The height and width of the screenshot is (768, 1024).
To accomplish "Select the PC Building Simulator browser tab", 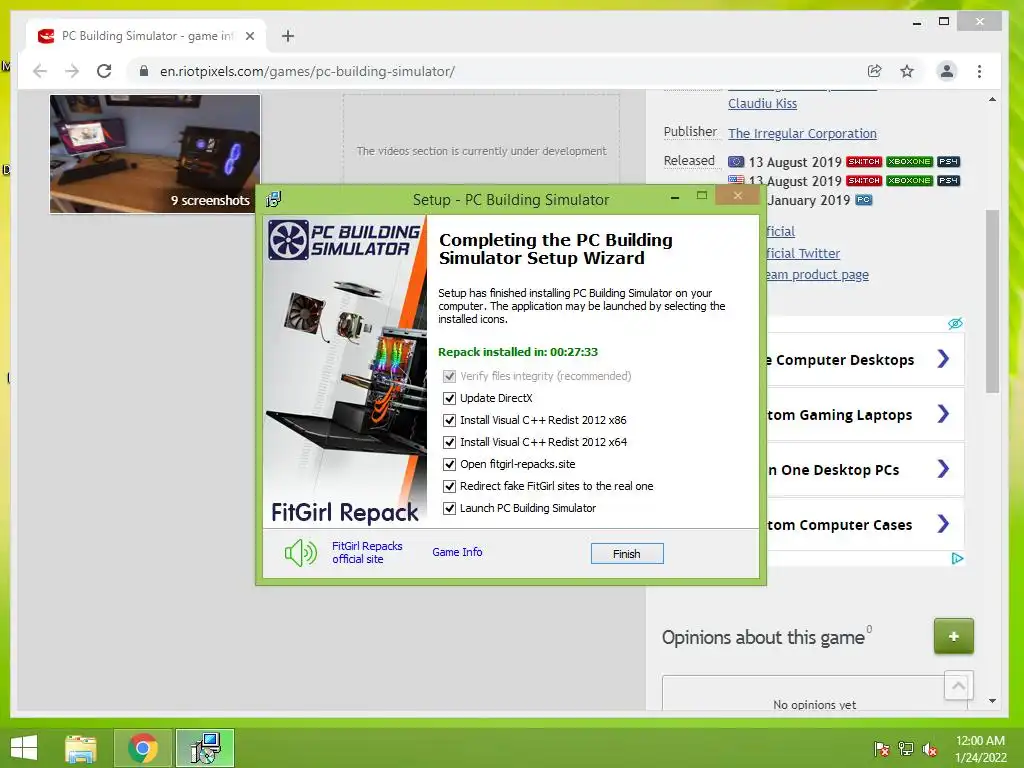I will coord(146,36).
